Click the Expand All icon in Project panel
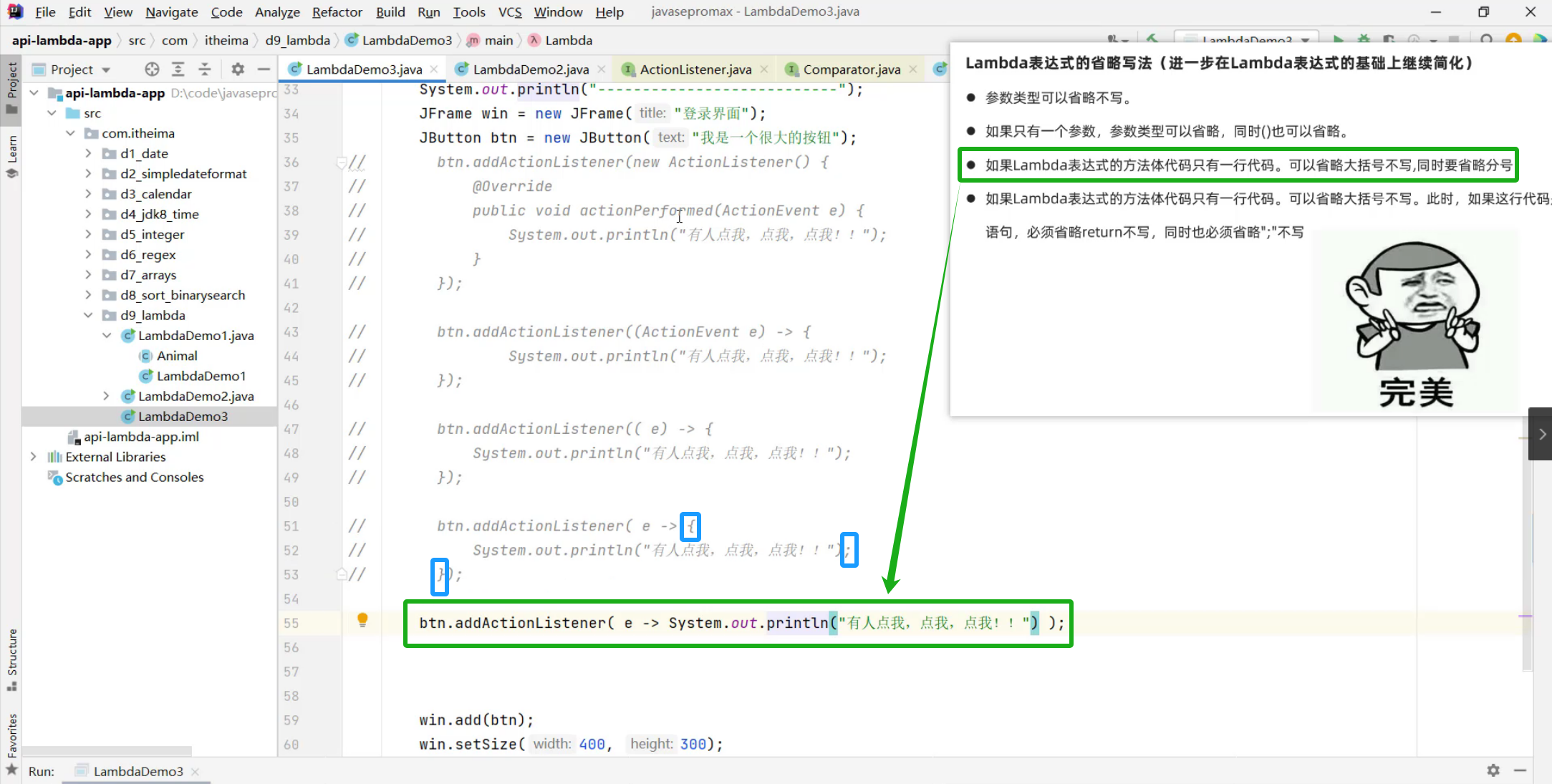This screenshot has width=1552, height=784. tap(178, 69)
